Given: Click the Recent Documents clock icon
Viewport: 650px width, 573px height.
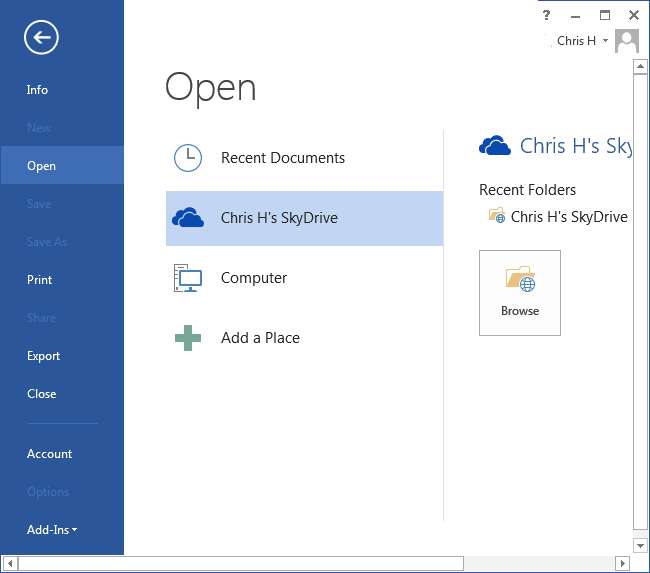Looking at the screenshot, I should 188,158.
